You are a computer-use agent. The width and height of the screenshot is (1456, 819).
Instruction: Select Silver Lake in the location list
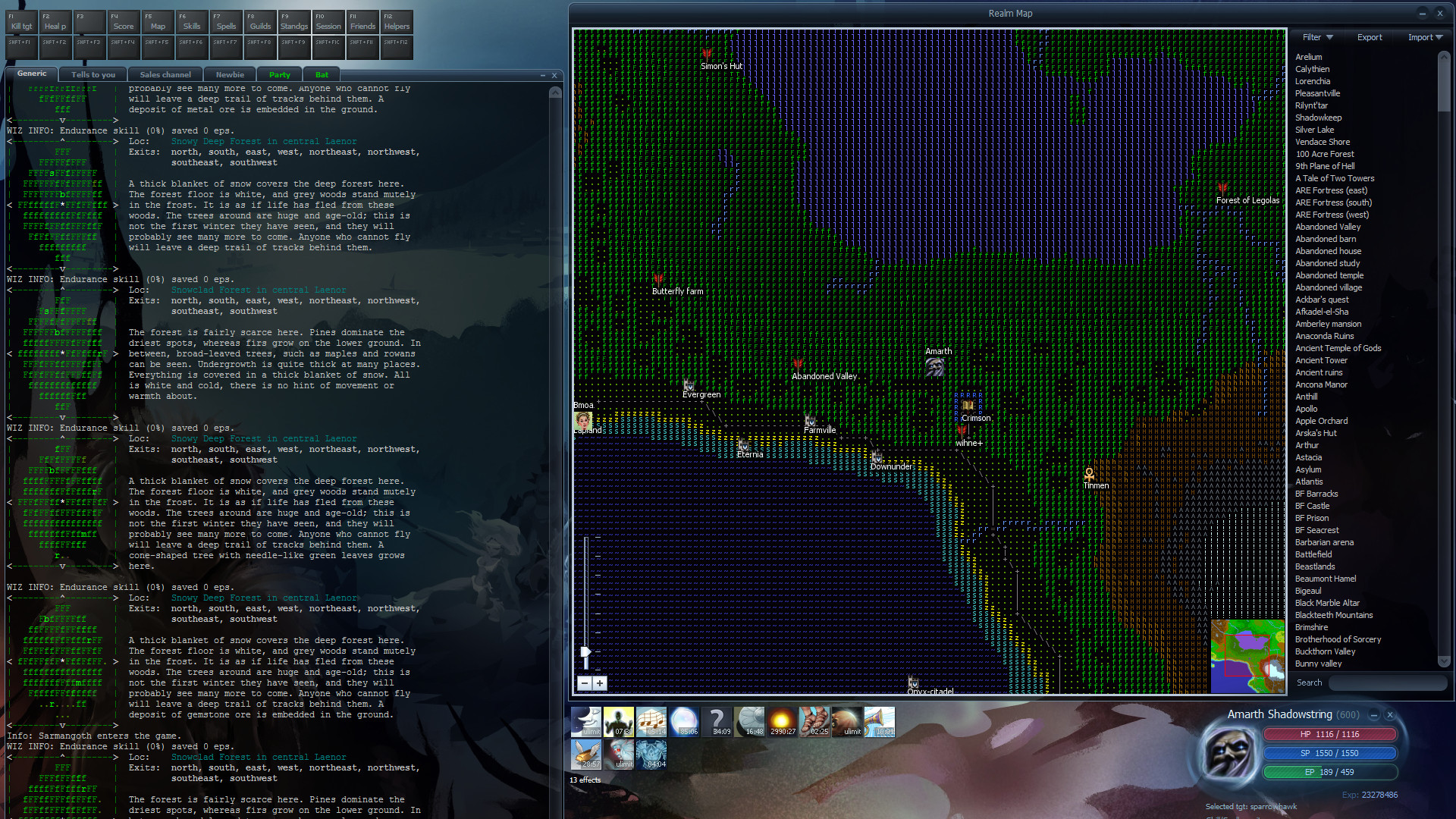(x=1314, y=130)
